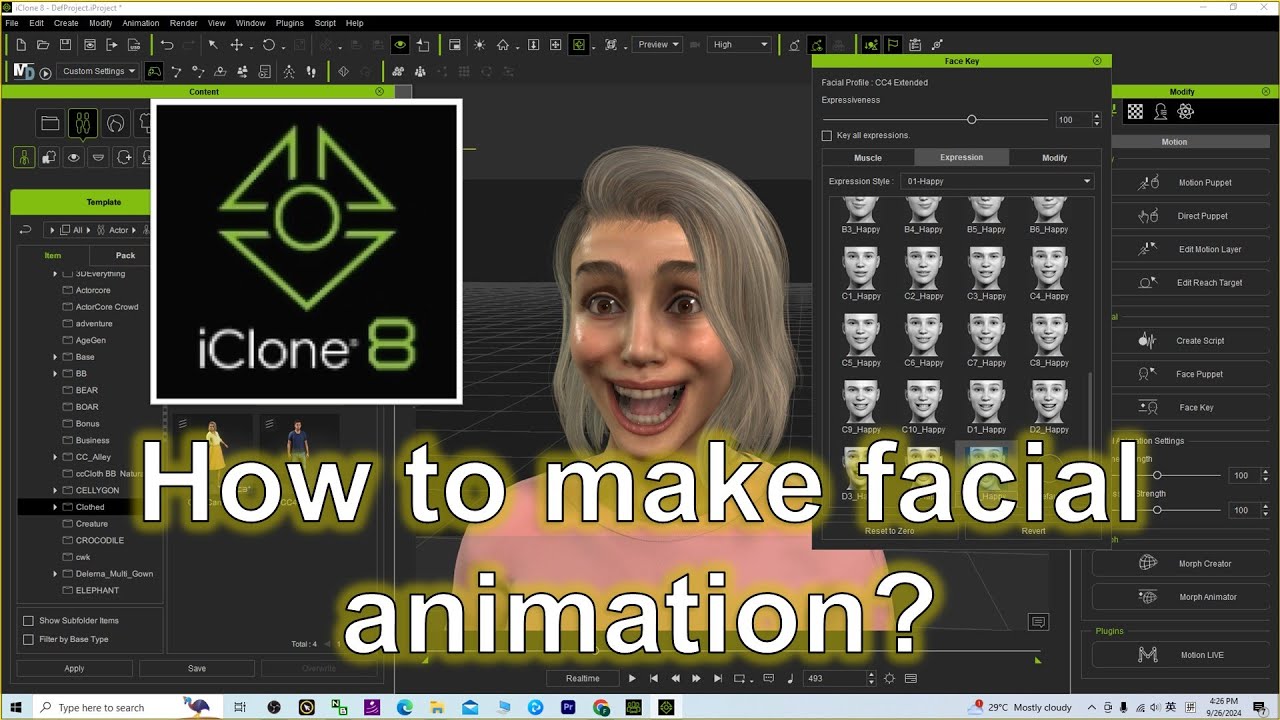Collapse the Clothed folder arrow
Screen dimensions: 1280x720
coord(55,507)
